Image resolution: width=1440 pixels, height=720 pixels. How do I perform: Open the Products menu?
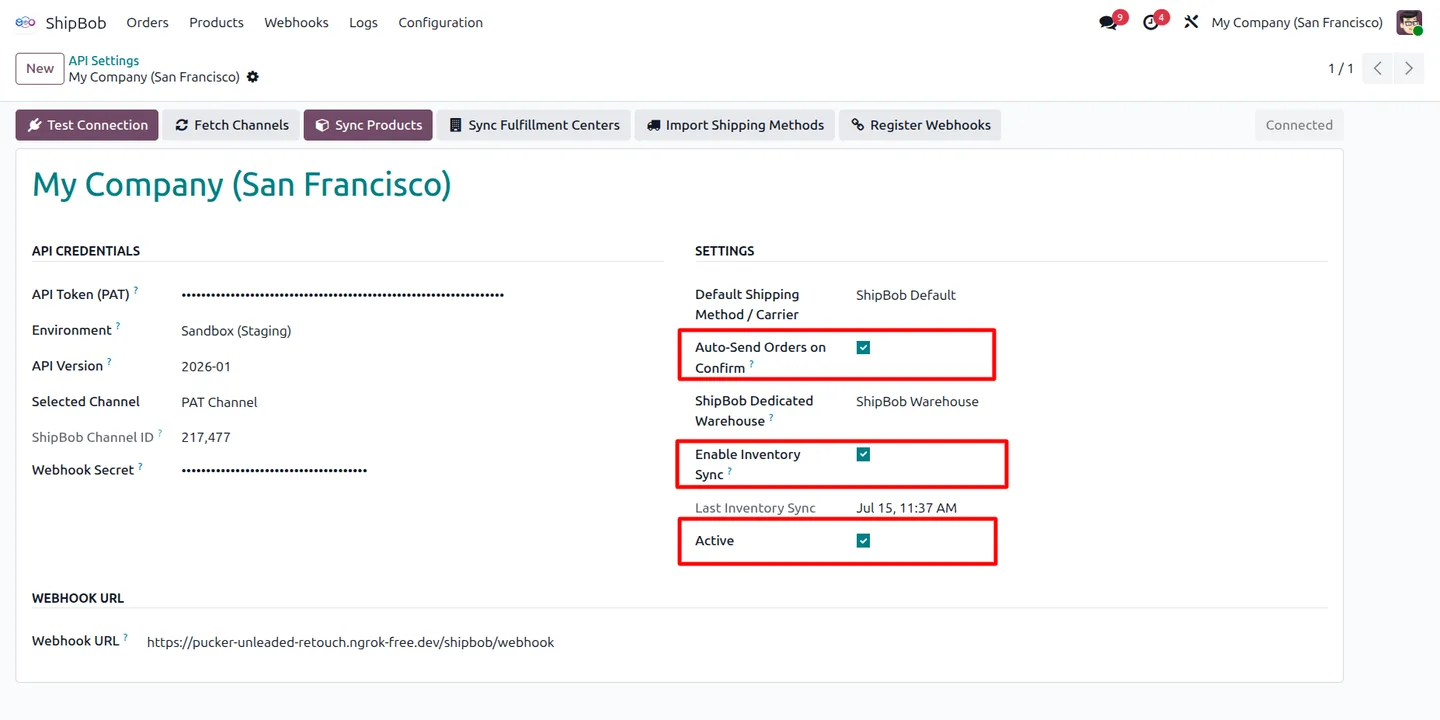tap(216, 22)
